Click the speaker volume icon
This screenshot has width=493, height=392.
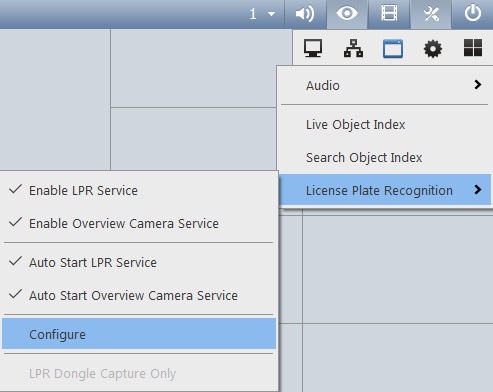tap(305, 14)
